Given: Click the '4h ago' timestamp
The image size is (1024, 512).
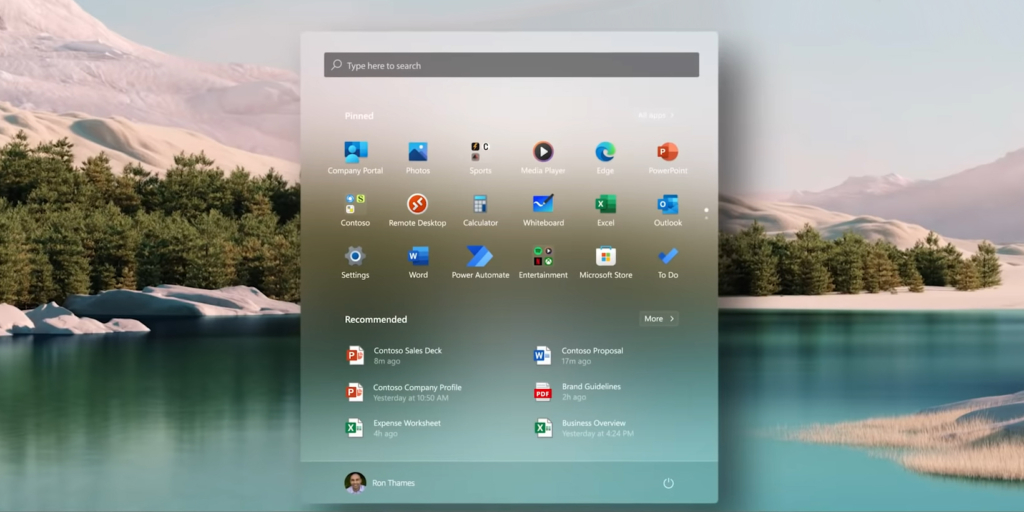Looking at the screenshot, I should click(385, 434).
